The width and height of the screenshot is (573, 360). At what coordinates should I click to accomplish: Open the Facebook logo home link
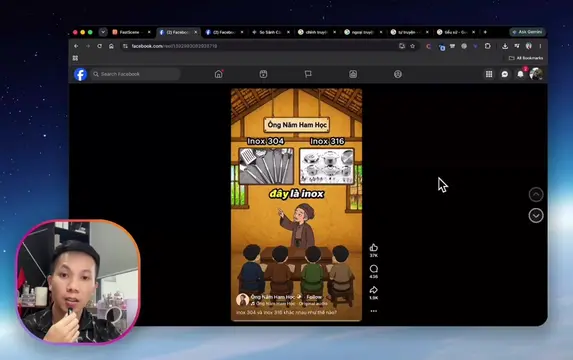(80, 74)
